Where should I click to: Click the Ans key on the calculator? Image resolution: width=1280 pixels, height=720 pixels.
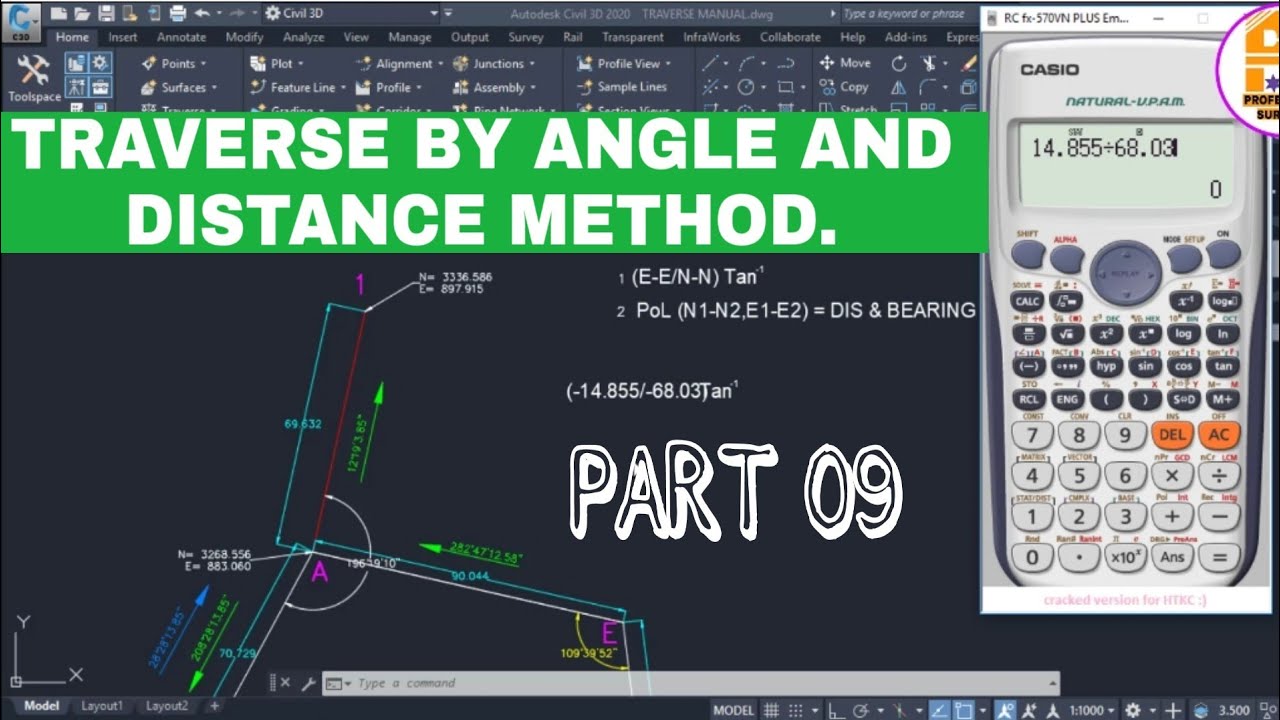click(x=1172, y=556)
